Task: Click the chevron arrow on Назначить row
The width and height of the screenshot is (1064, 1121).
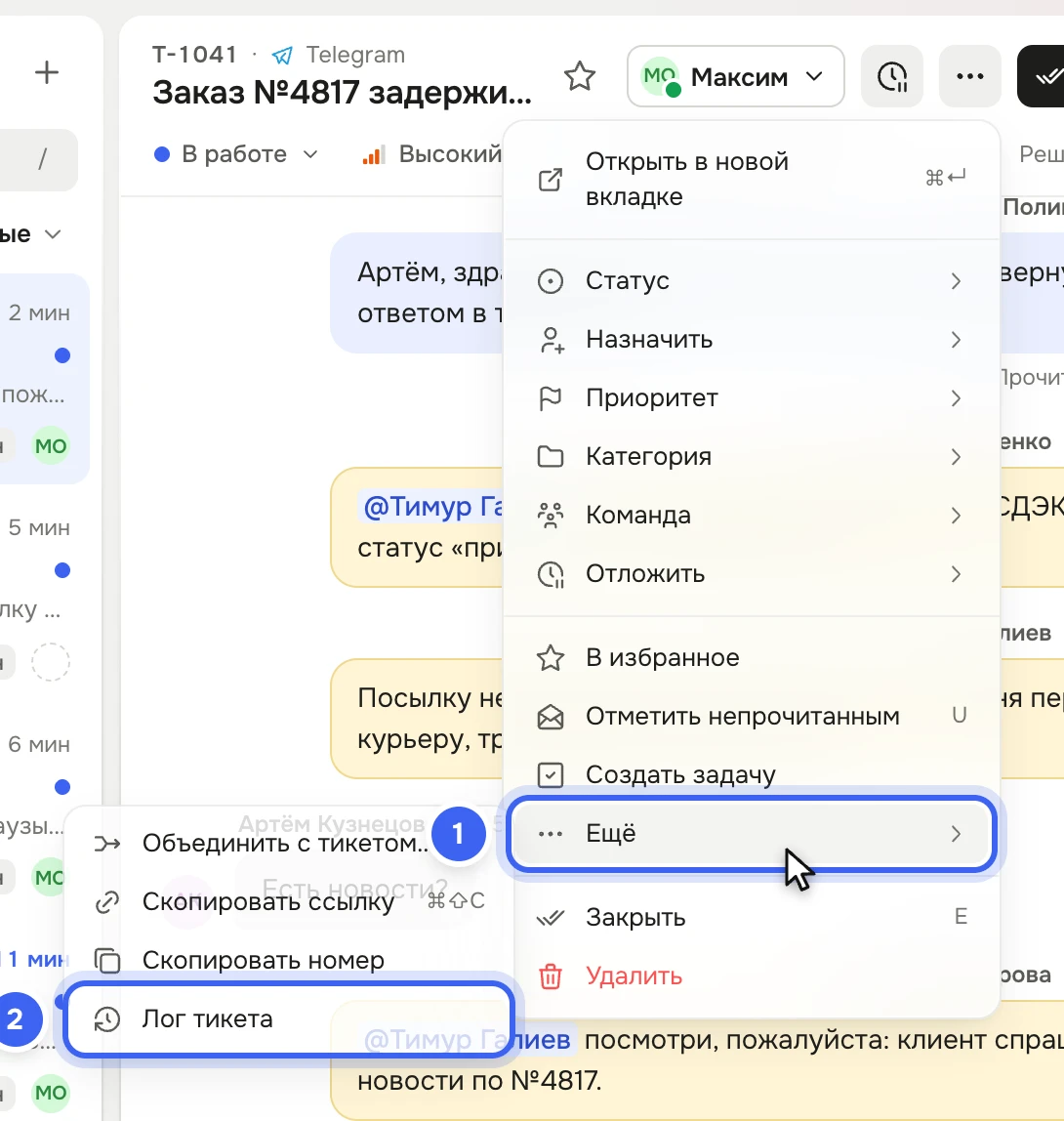Action: [x=956, y=340]
